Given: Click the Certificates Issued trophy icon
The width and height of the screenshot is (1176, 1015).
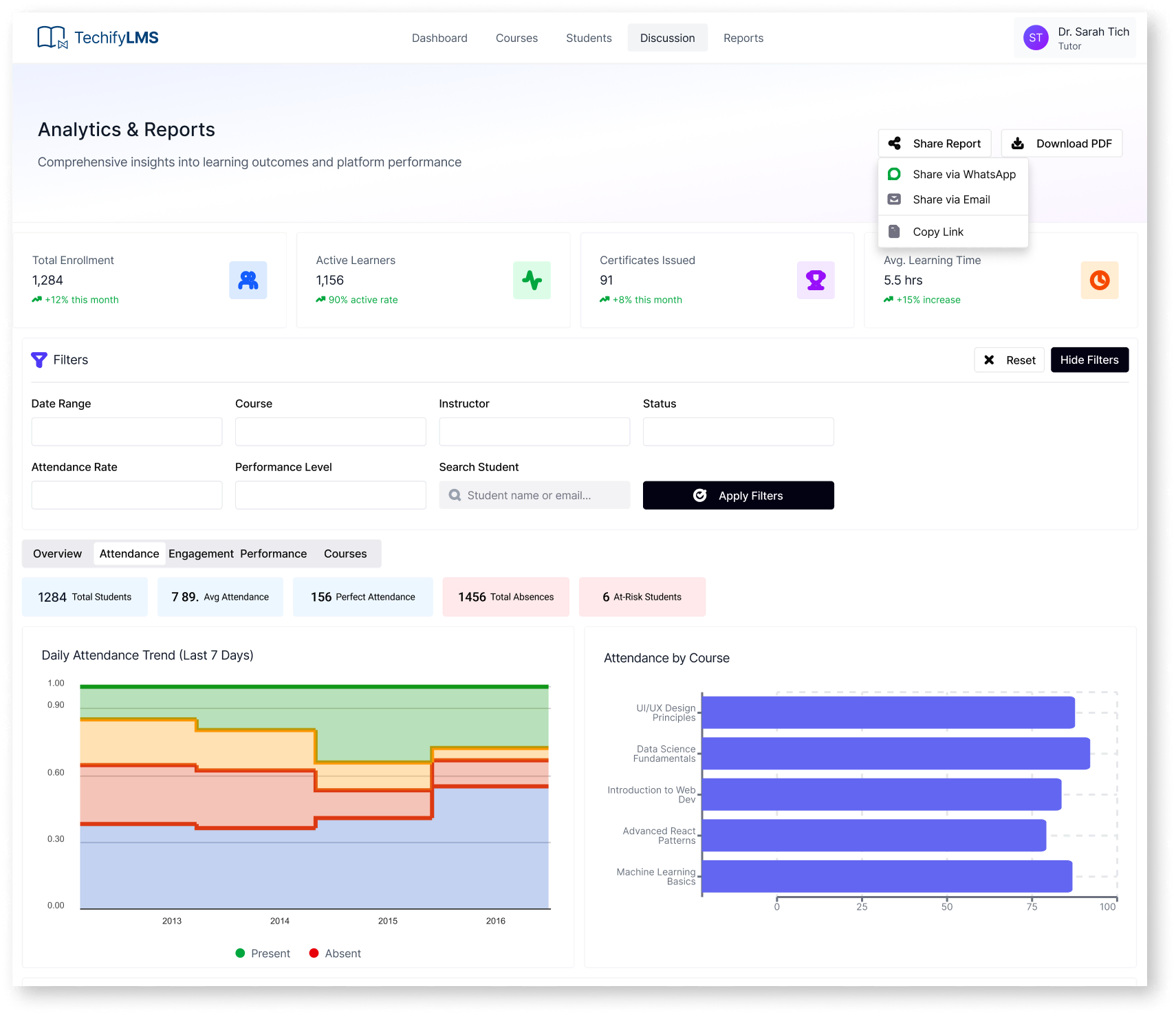Looking at the screenshot, I should click(815, 280).
